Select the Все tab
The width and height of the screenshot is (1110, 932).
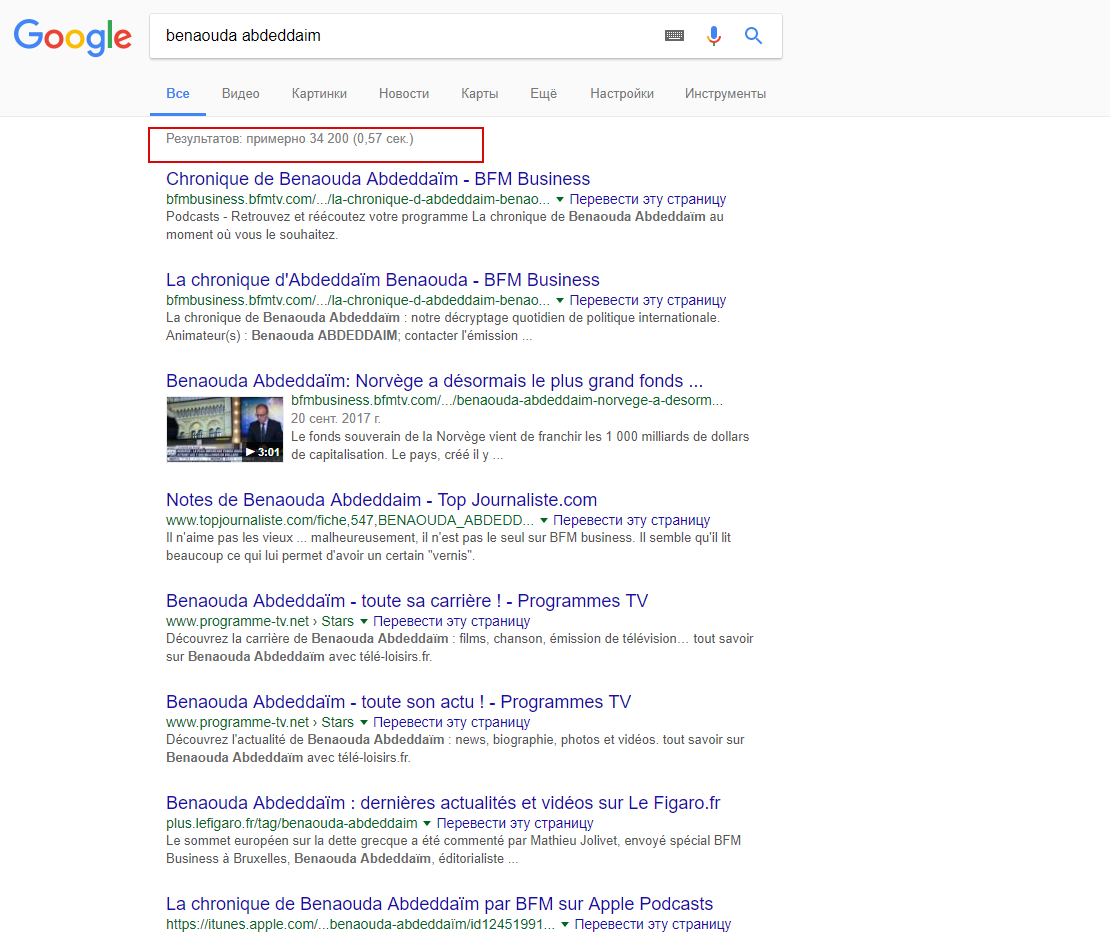pyautogui.click(x=178, y=93)
